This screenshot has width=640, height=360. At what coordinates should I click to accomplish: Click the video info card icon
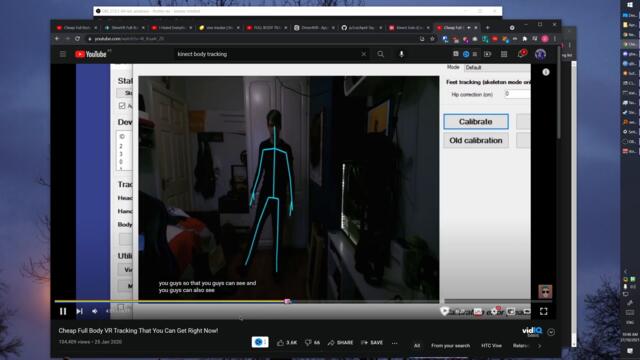[546, 72]
